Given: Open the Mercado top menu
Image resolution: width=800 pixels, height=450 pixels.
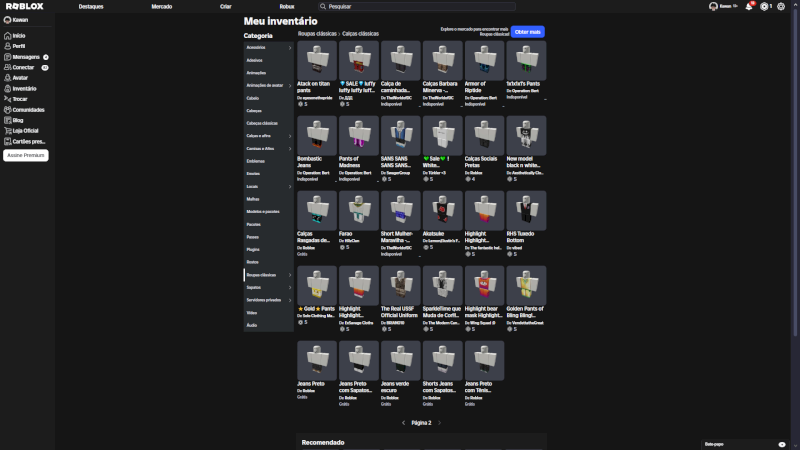Looking at the screenshot, I should 162,7.
